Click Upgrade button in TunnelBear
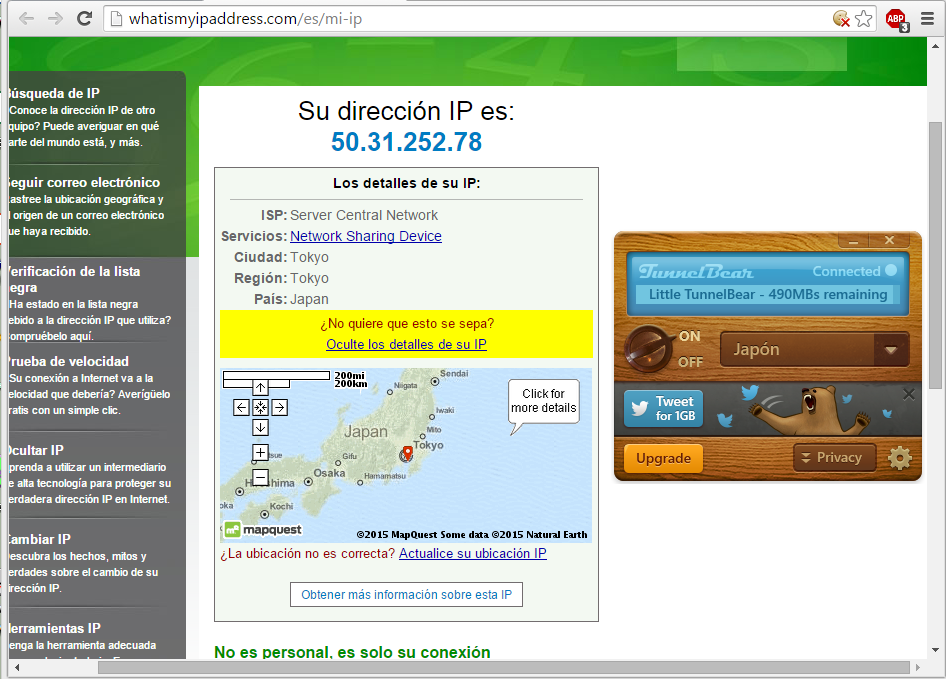Image resolution: width=946 pixels, height=679 pixels. coord(663,458)
